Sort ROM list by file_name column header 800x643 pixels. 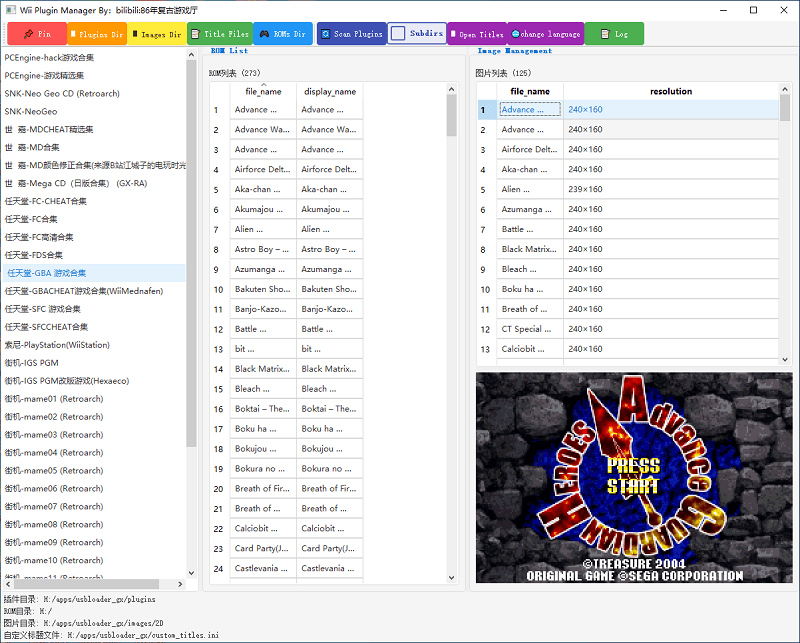(x=263, y=91)
